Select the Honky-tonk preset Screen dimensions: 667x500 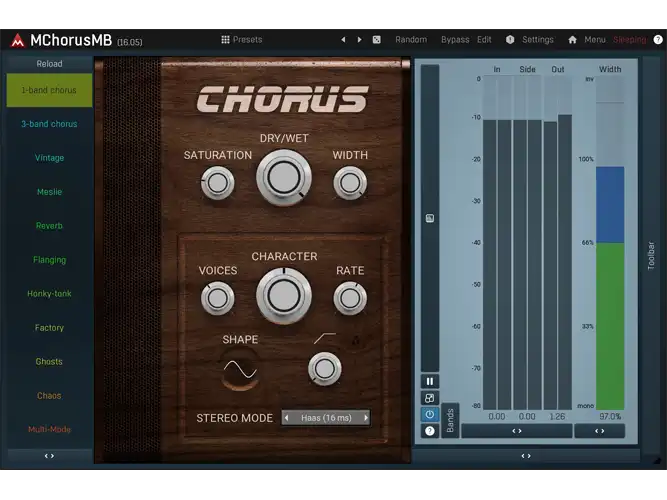coord(49,294)
